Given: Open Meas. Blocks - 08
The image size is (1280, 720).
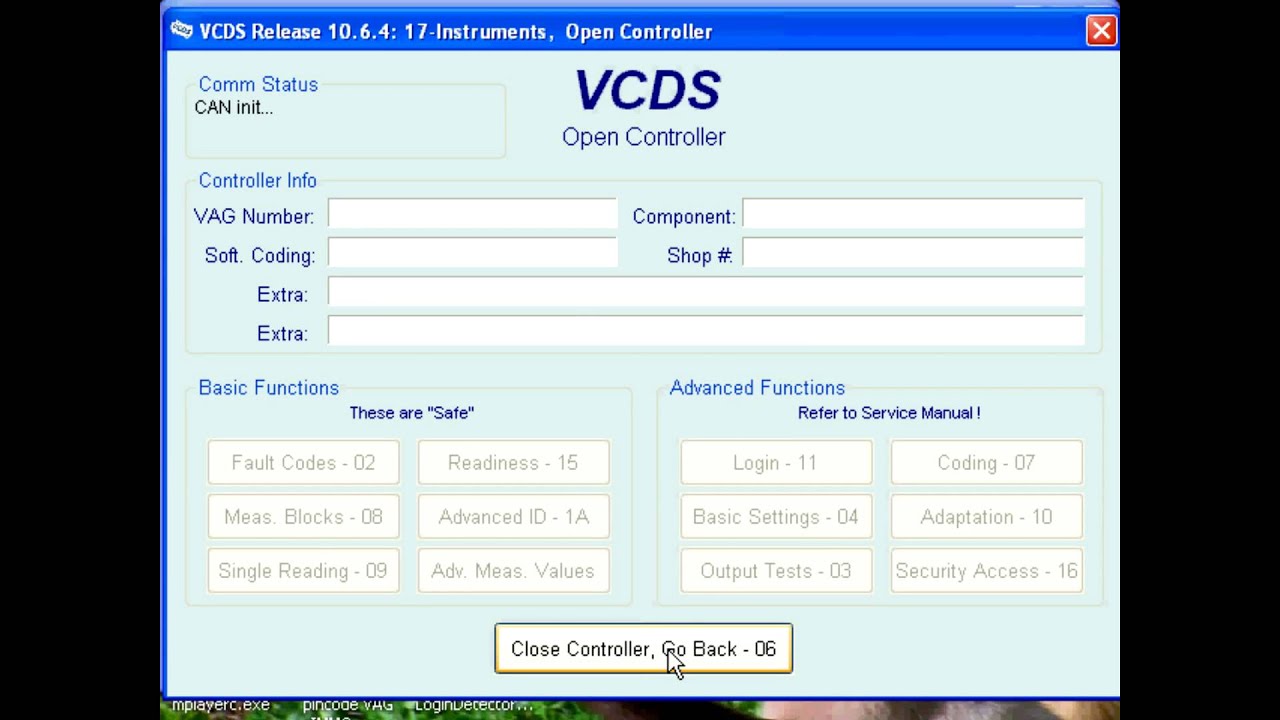Looking at the screenshot, I should tap(303, 517).
